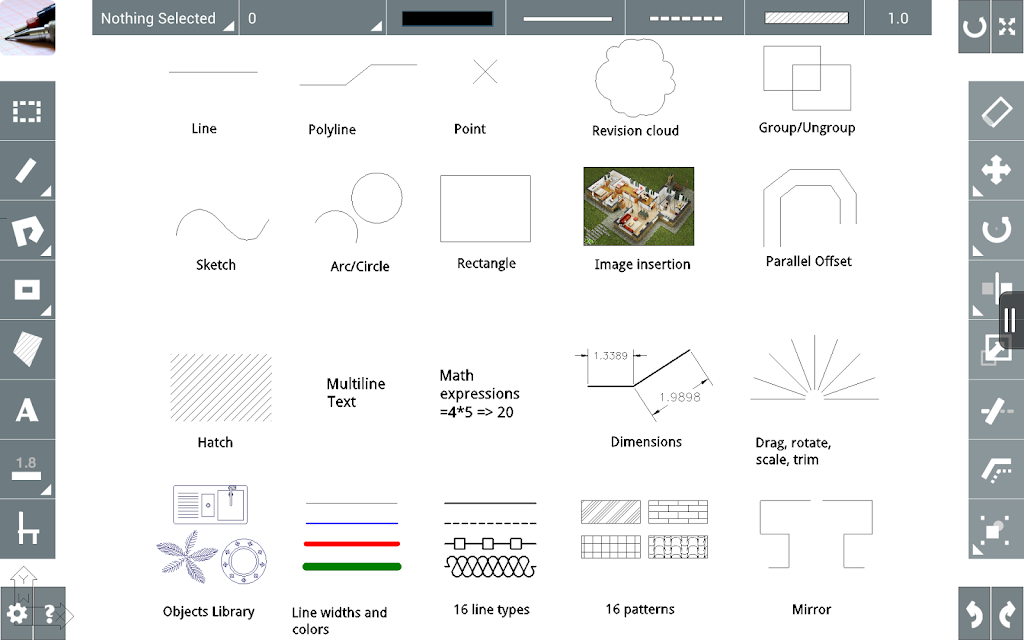1024x640 pixels.
Task: Open the layer 0 dropdown
Action: coord(312,18)
